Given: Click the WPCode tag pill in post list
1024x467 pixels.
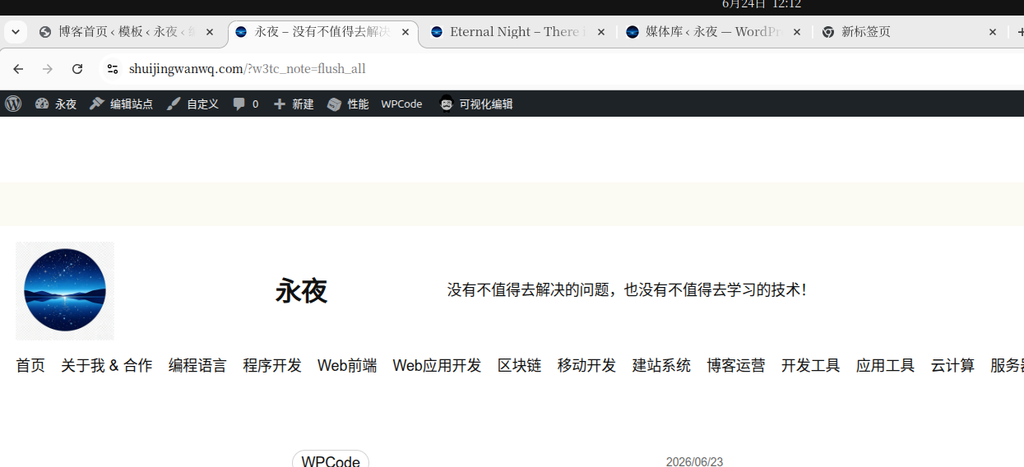Looking at the screenshot, I should tap(330, 459).
